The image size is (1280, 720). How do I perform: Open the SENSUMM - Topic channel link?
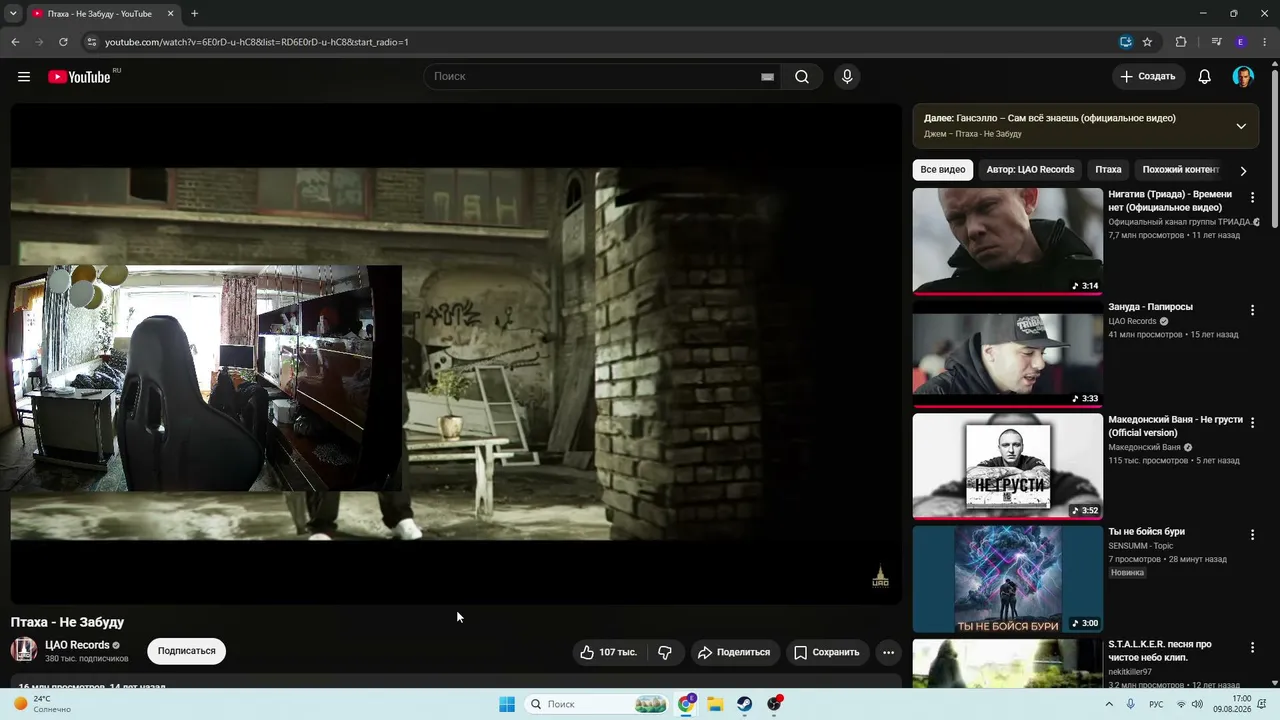pyautogui.click(x=1140, y=546)
